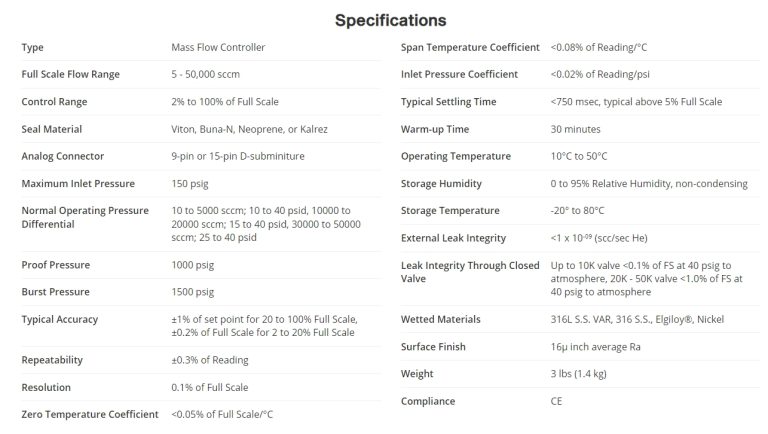Click the ±0.3% of Reading repeatability value

click(x=210, y=360)
